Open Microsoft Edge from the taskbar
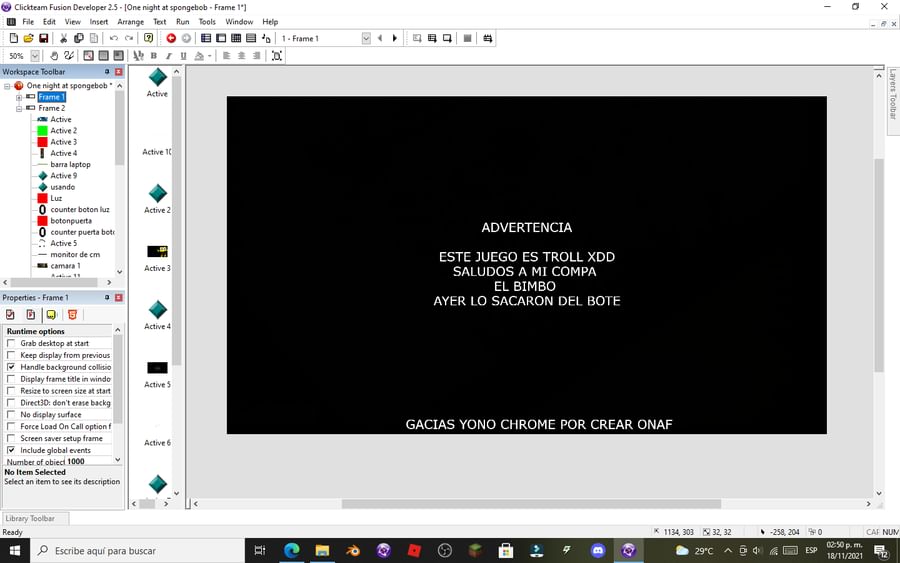Screen dimensions: 900x563 (292, 550)
